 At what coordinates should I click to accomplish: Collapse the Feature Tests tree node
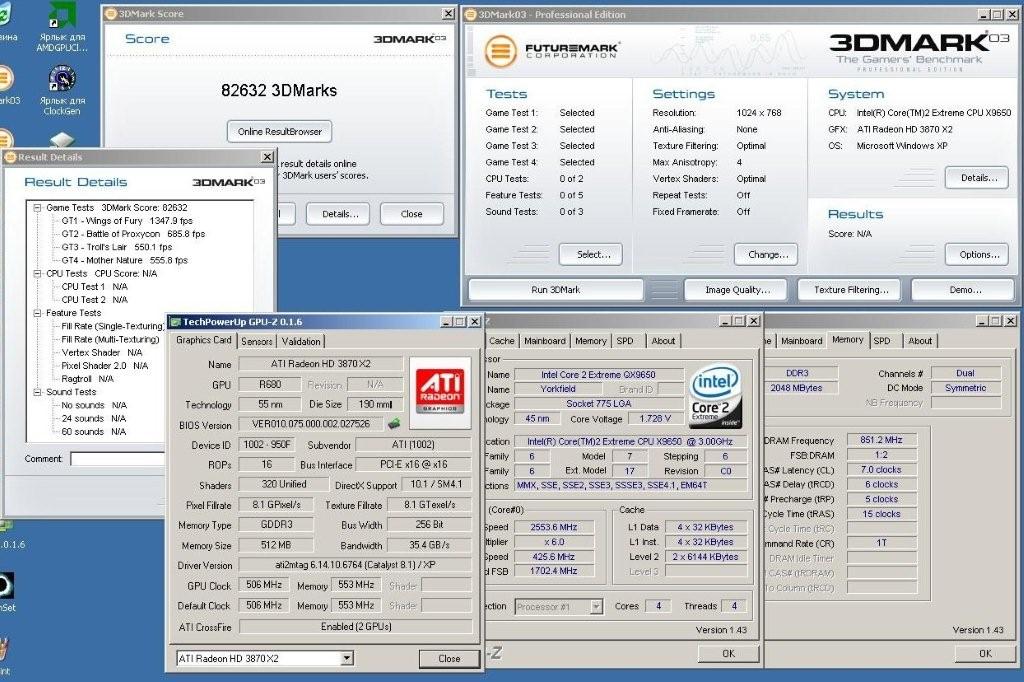point(38,313)
